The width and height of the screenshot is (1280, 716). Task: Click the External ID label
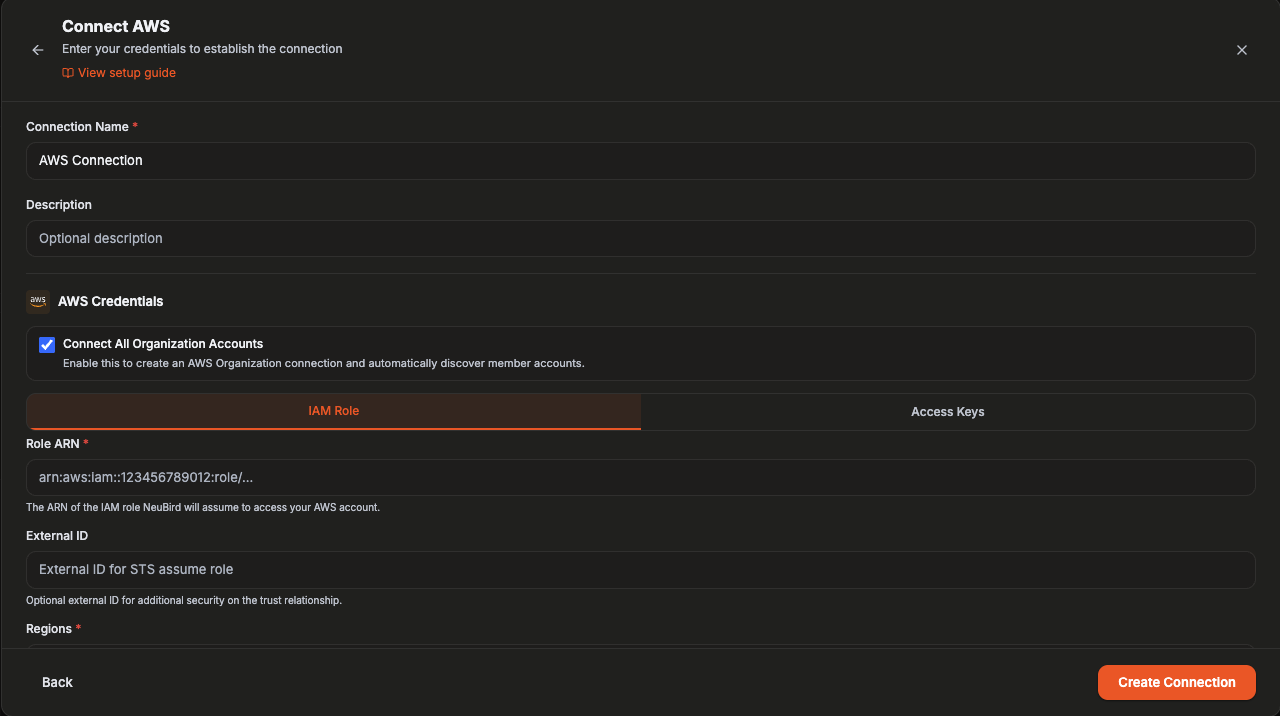coord(57,536)
